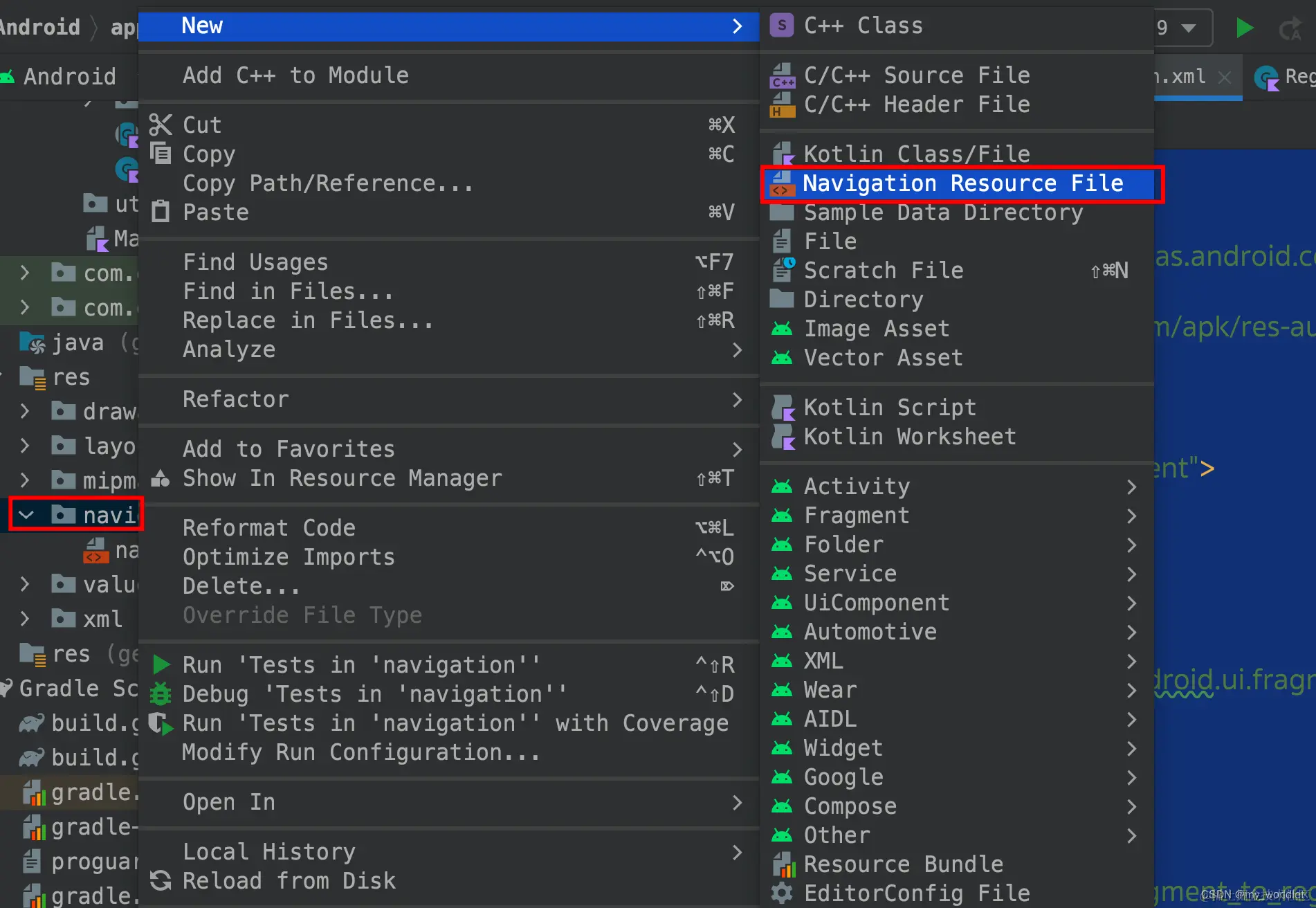Click the Paste clipboard icon
The height and width of the screenshot is (908, 1316).
pos(161,212)
